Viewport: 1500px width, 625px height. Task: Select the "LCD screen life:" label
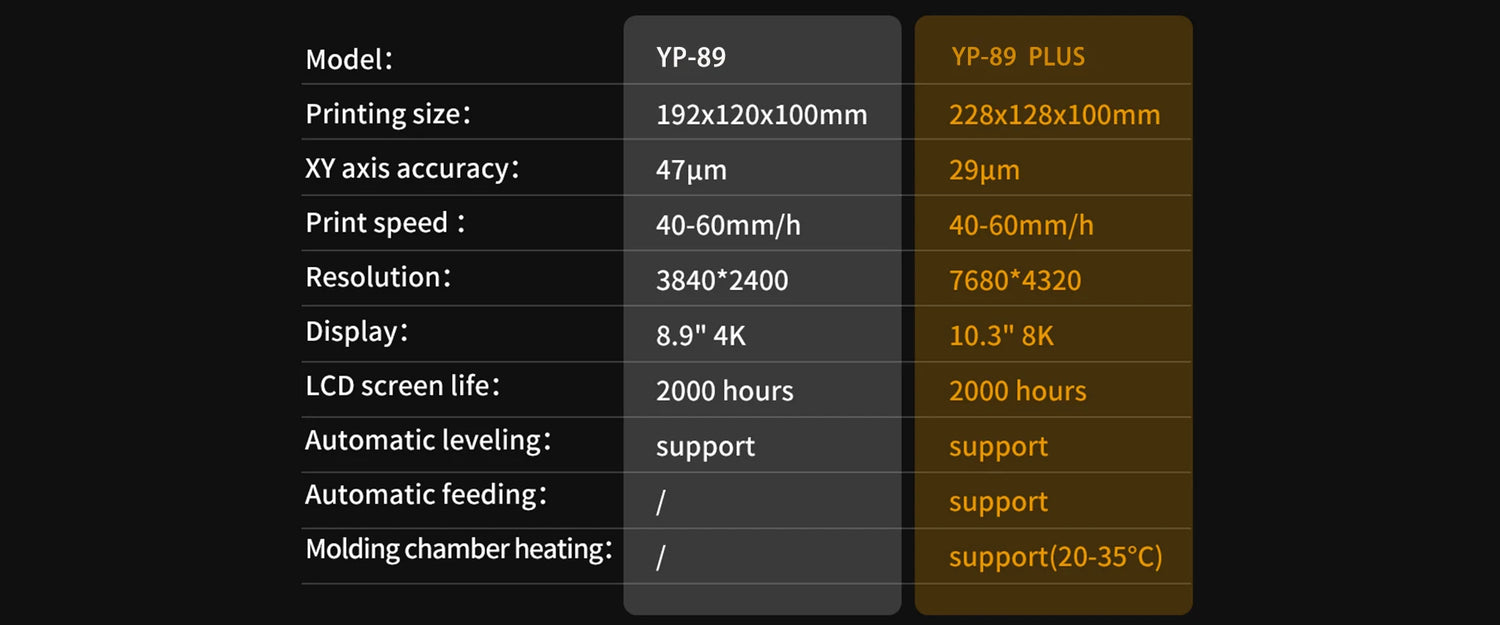tap(403, 386)
